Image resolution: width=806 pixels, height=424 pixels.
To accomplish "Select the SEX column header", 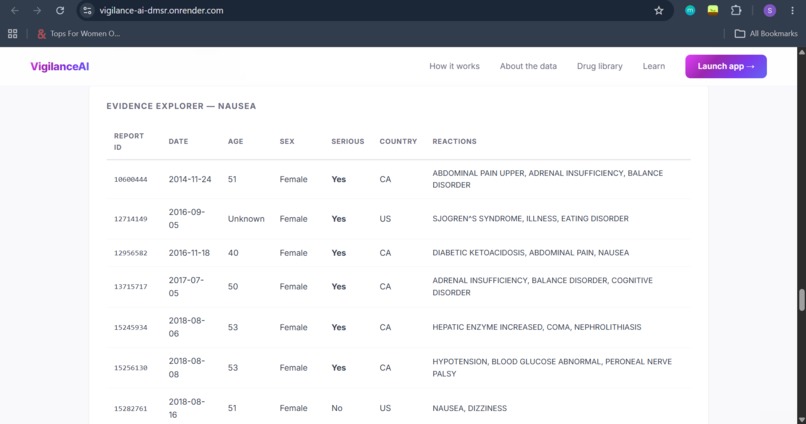I will [287, 141].
